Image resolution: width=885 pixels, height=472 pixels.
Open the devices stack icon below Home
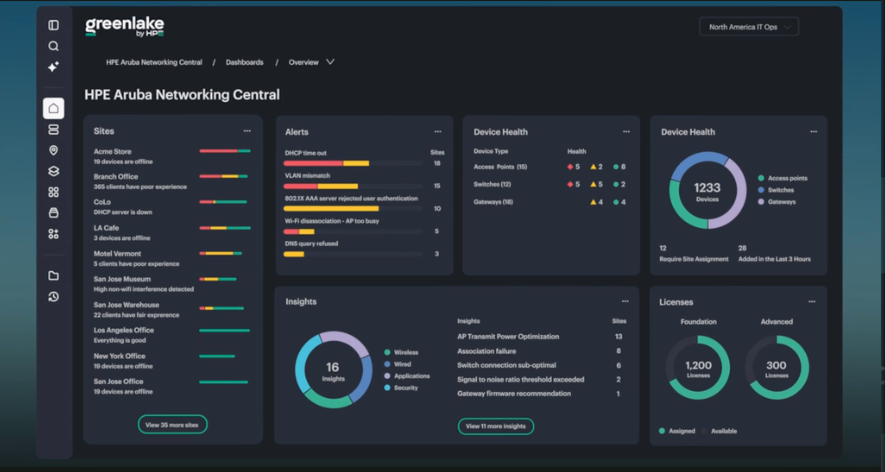(54, 129)
